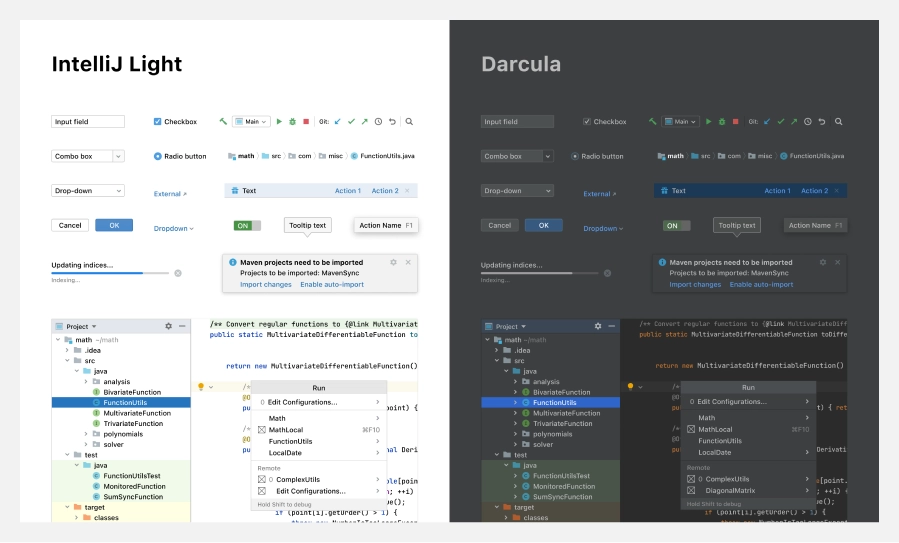
Task: Click the Cancel button in Light theme
Action: 70,225
